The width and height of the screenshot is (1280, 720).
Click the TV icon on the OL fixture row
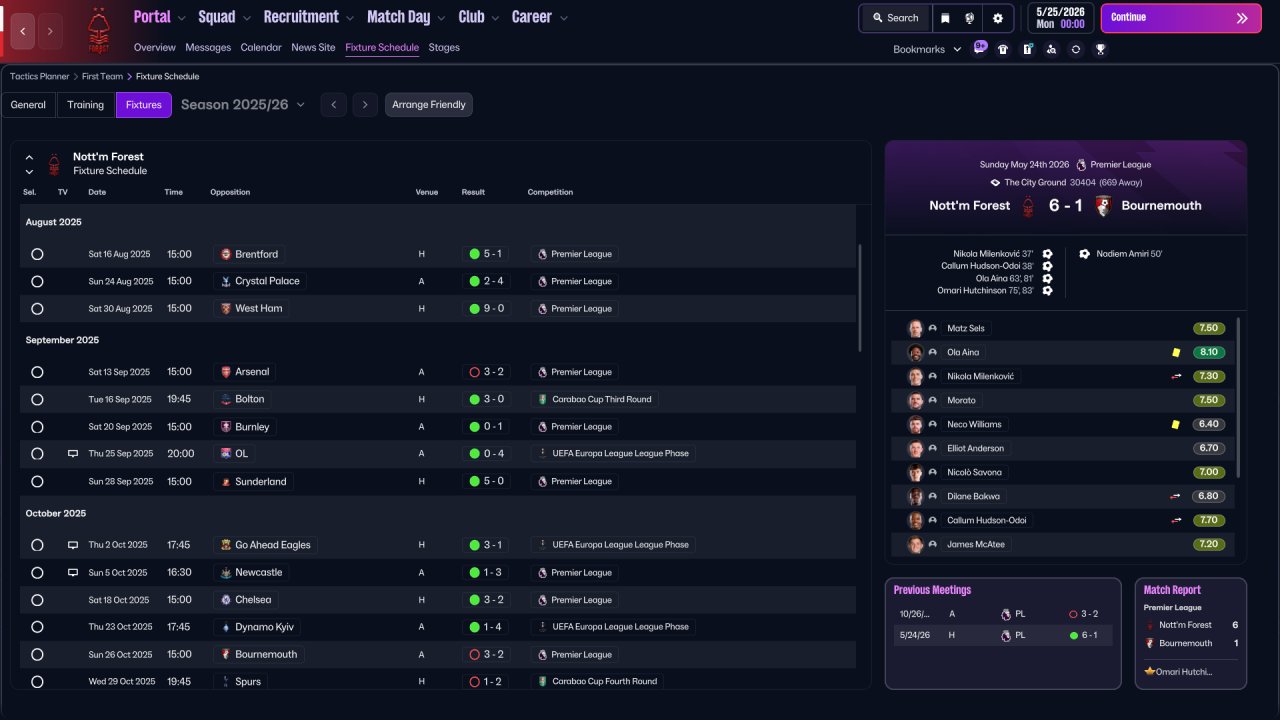(x=73, y=454)
